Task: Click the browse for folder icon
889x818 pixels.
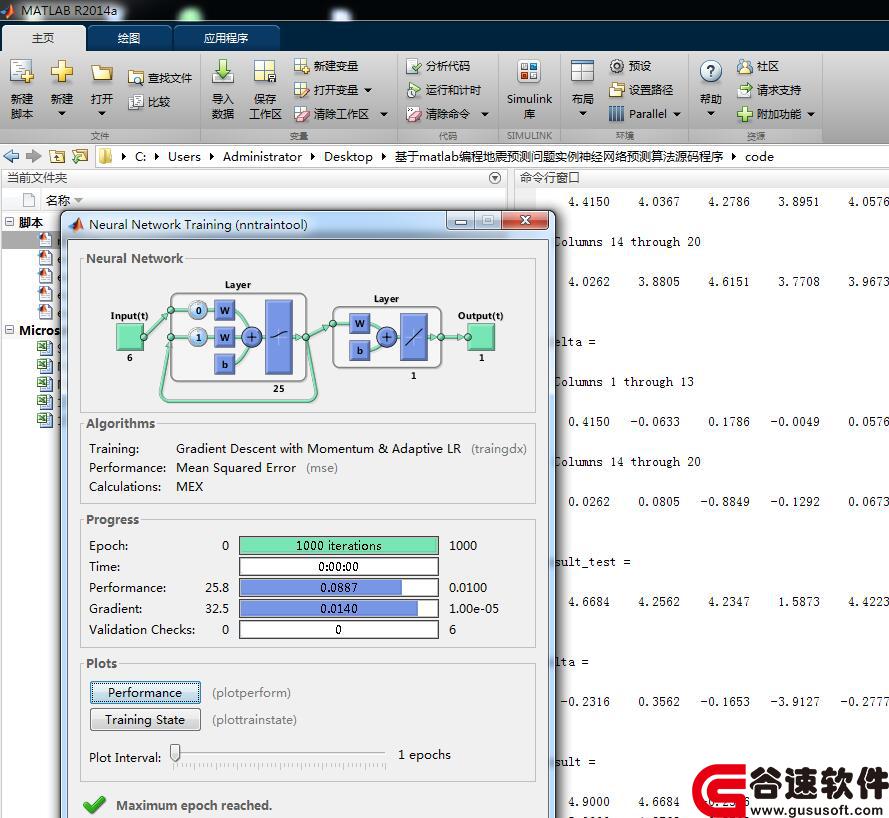Action: click(80, 156)
